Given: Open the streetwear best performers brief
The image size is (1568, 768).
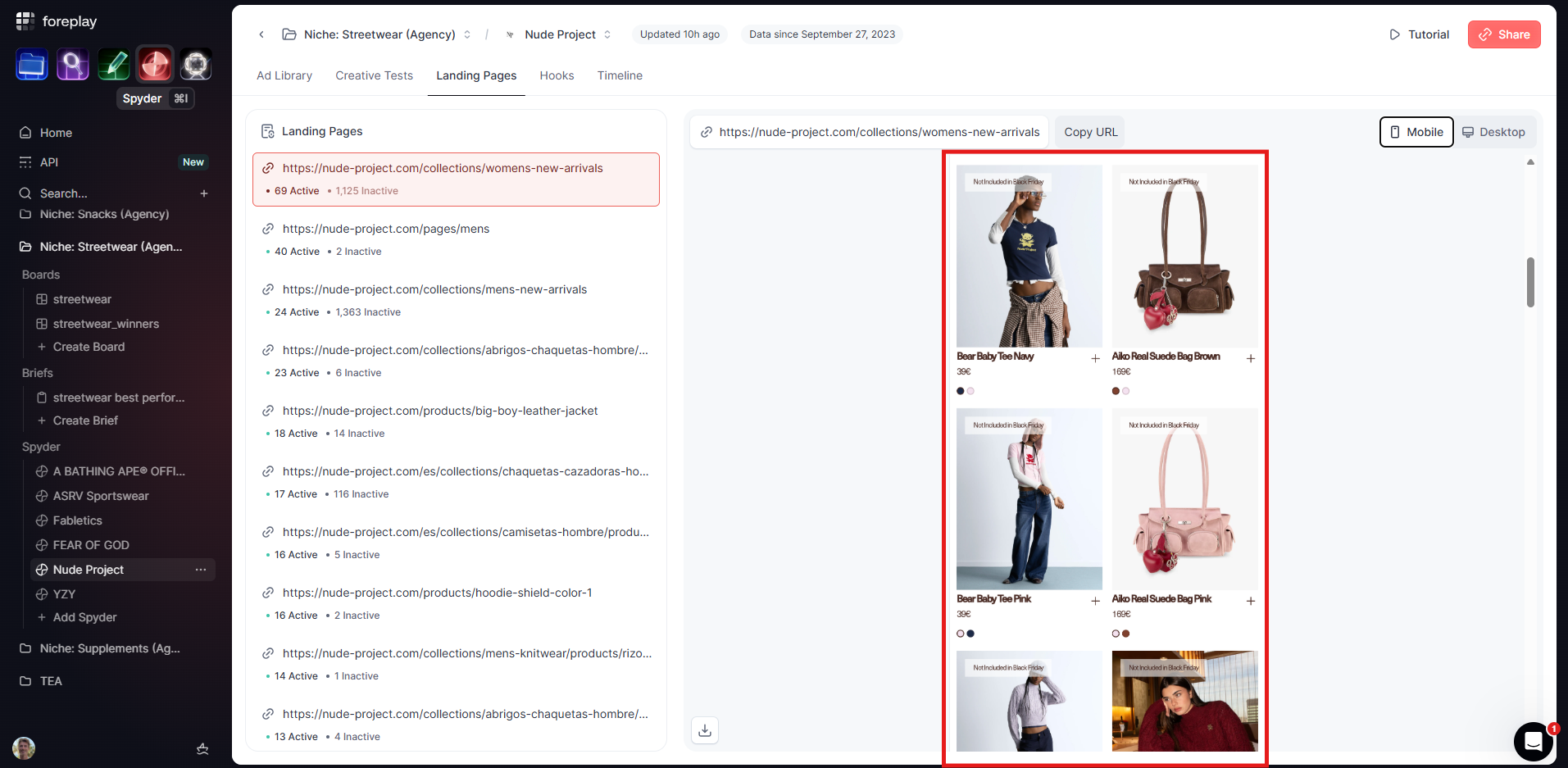Looking at the screenshot, I should click(x=119, y=398).
